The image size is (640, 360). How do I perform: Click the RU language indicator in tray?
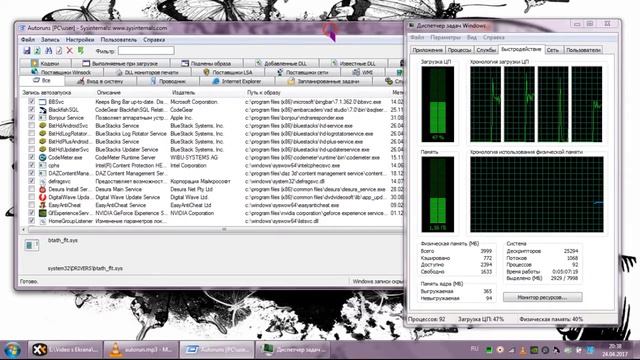(474, 349)
